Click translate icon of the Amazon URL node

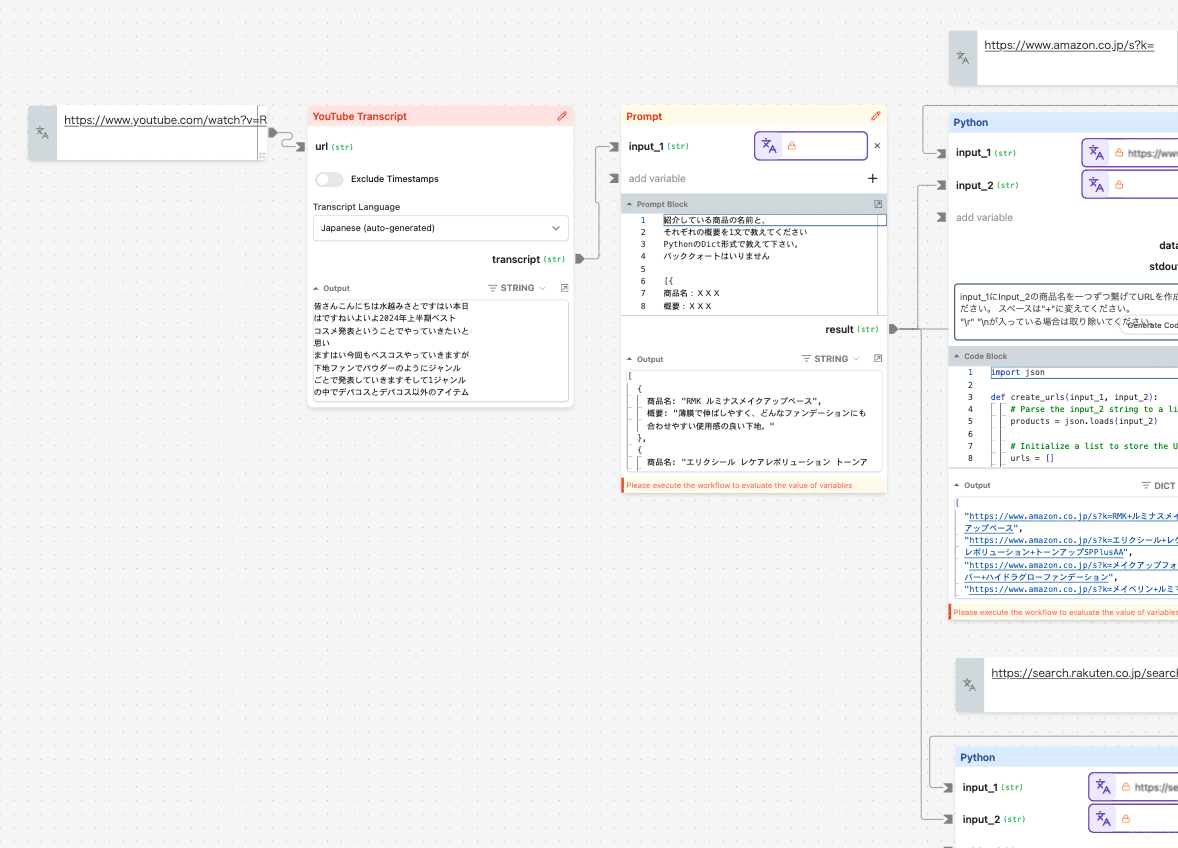click(963, 58)
